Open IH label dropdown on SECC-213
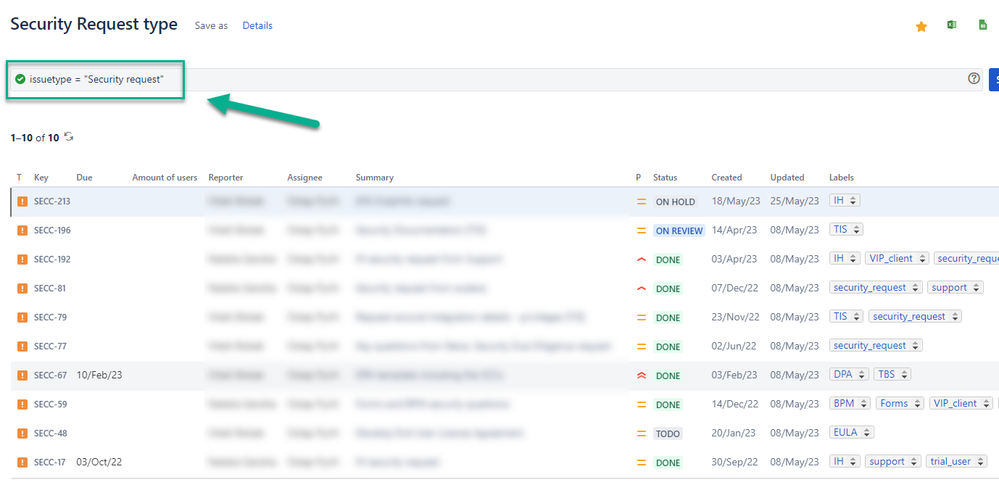999x490 pixels. [845, 200]
